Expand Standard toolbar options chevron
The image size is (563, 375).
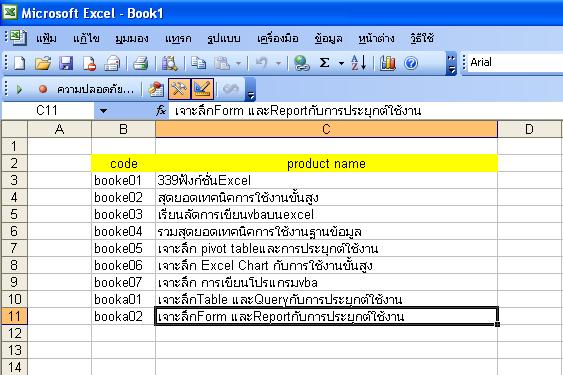(452, 64)
